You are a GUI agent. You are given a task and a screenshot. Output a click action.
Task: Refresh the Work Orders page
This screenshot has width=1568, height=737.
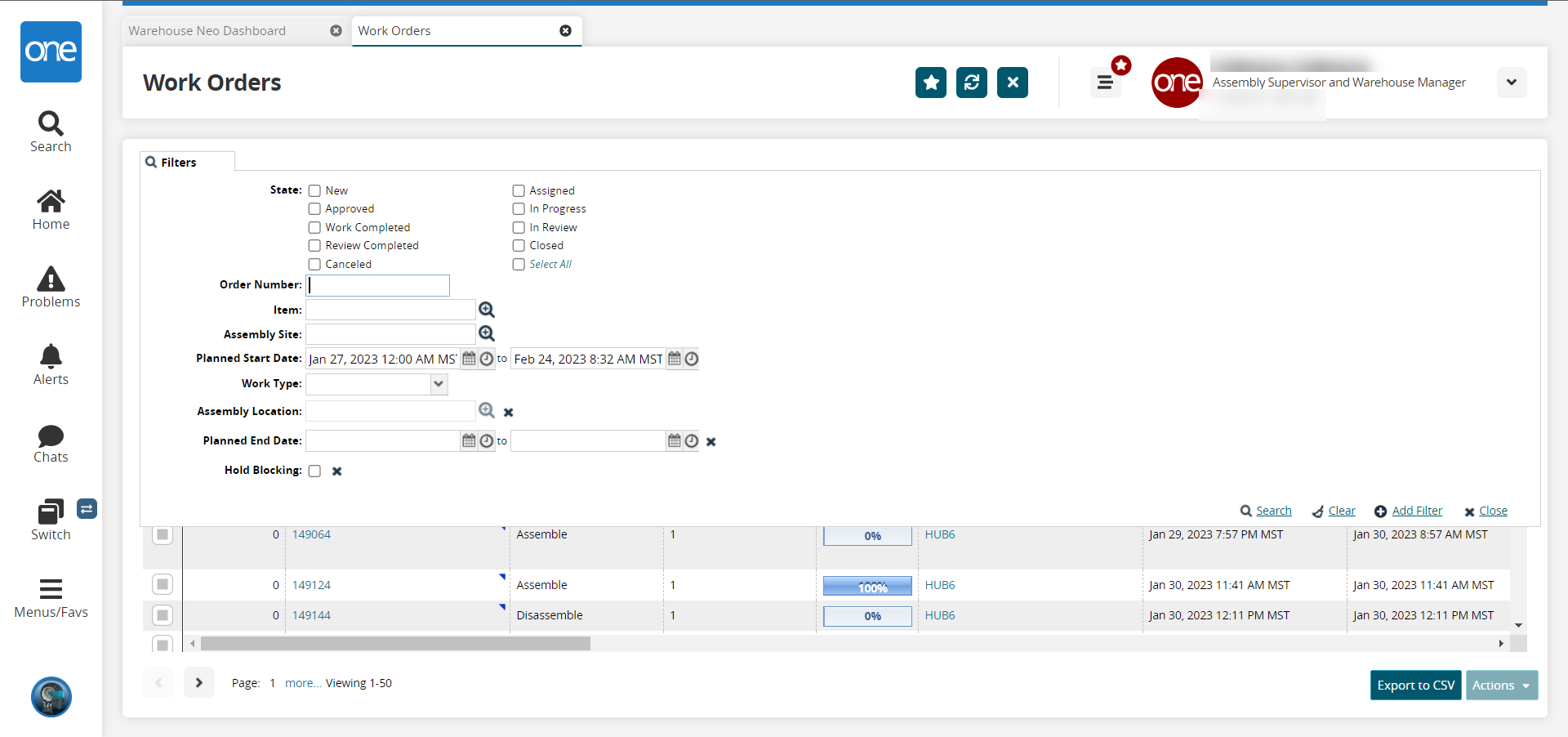click(971, 83)
